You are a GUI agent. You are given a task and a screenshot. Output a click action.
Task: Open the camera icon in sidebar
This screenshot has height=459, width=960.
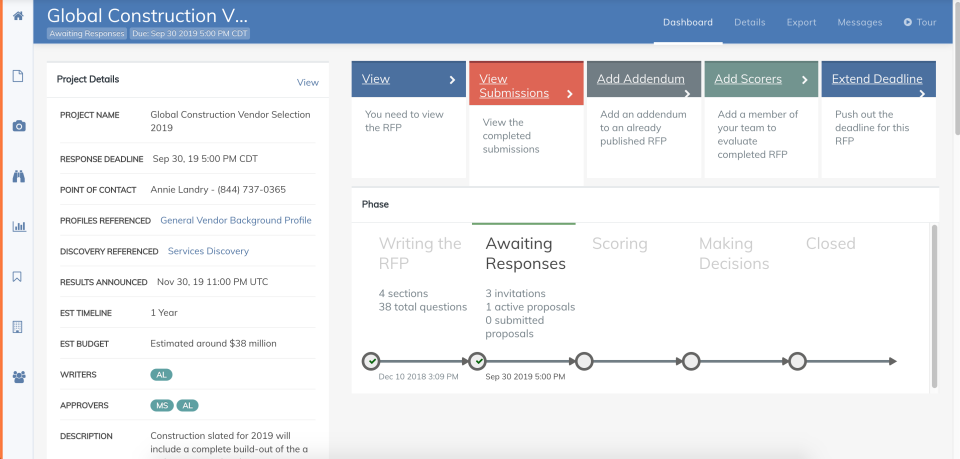[x=19, y=126]
